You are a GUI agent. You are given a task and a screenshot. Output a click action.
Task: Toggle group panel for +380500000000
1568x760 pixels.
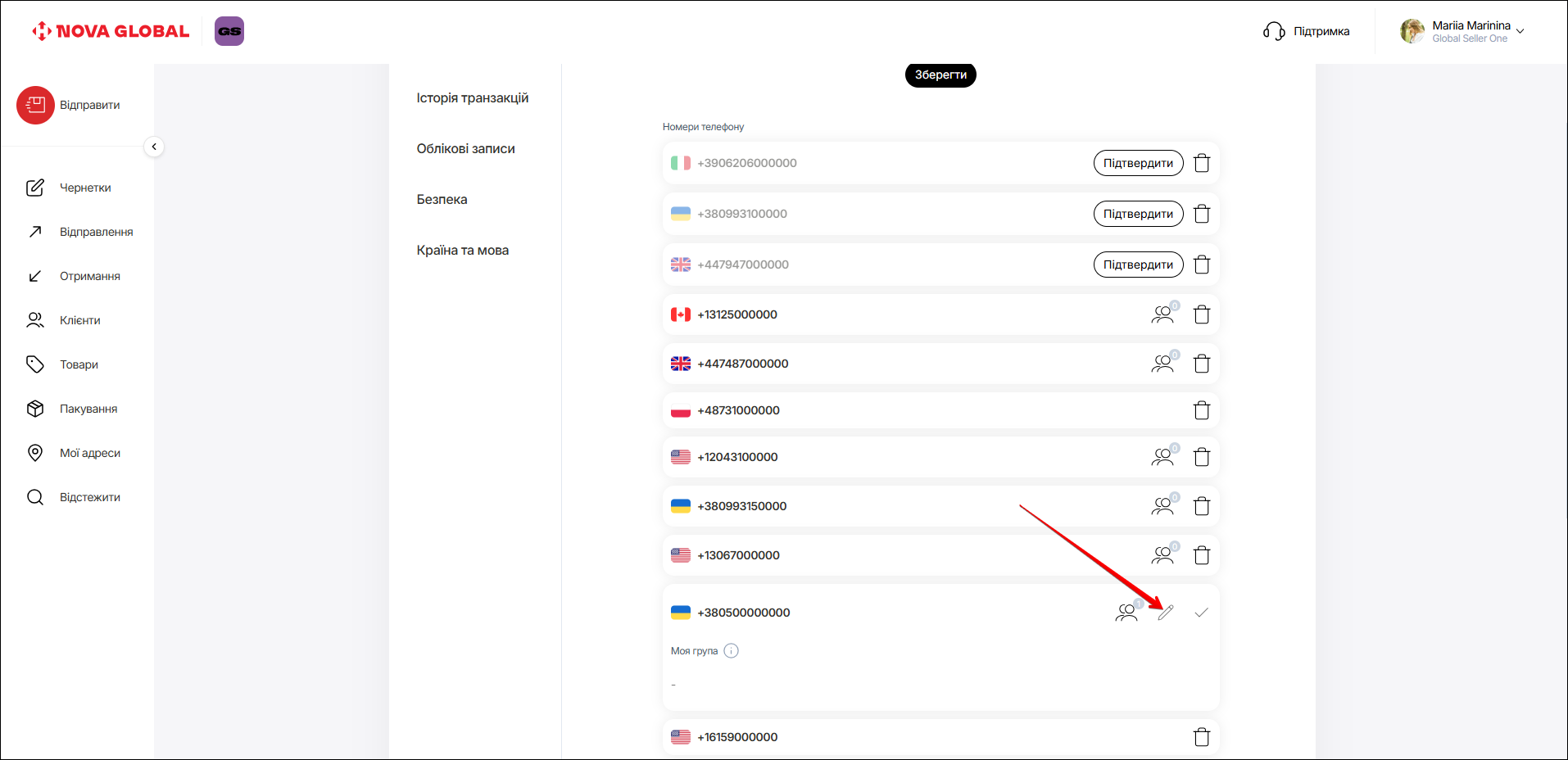click(x=1127, y=613)
